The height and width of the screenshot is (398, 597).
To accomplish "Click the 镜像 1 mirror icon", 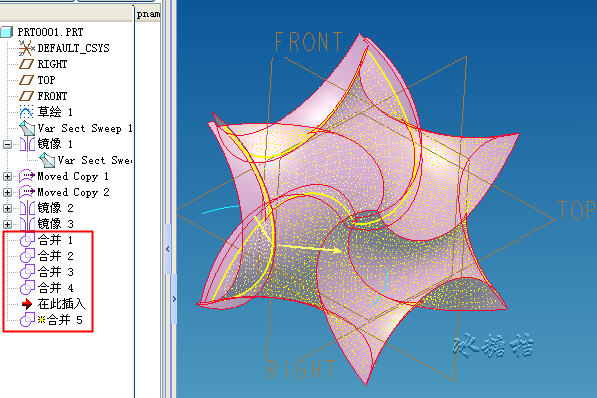I will point(27,144).
